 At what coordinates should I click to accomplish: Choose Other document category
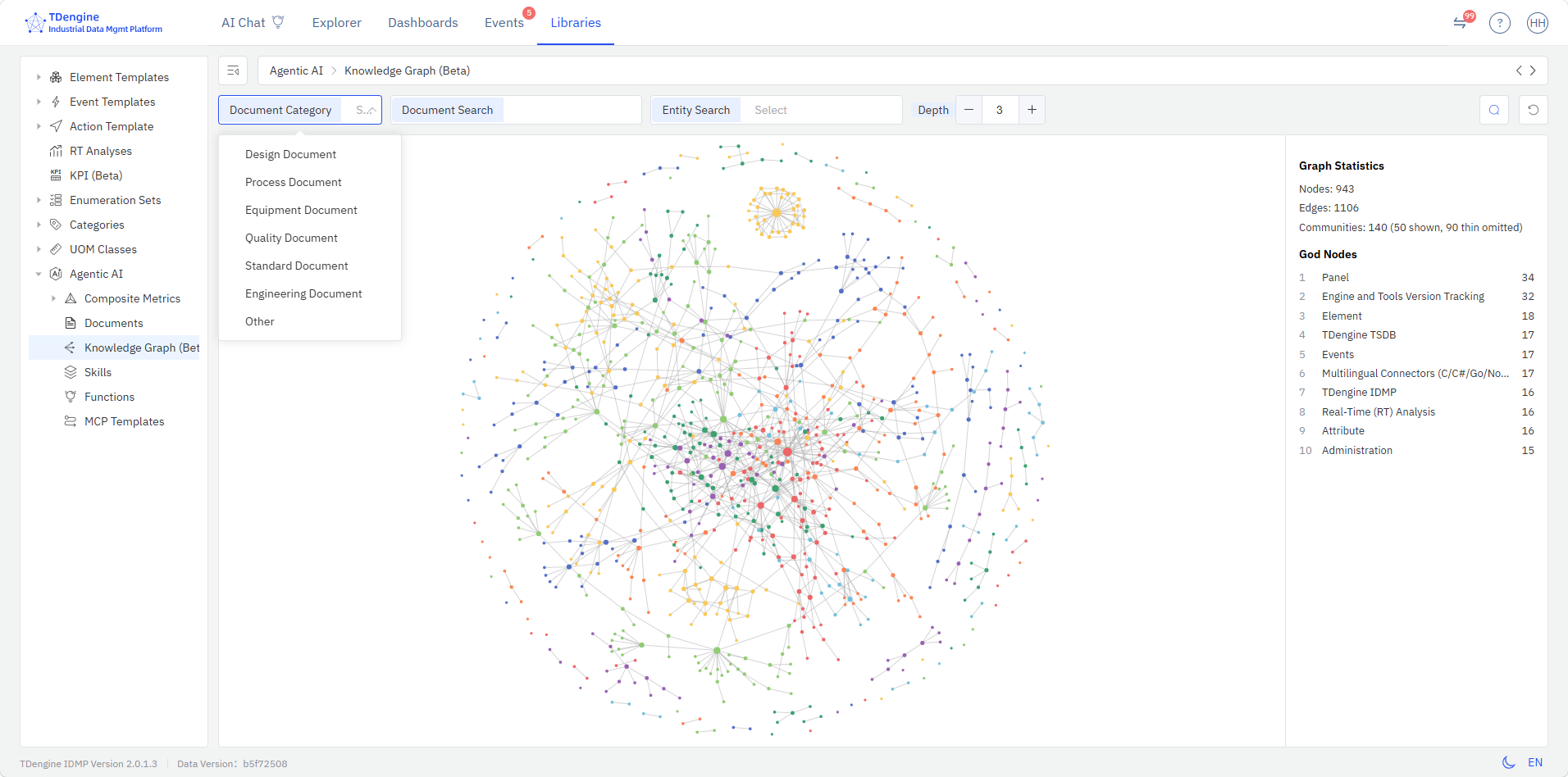310,321
